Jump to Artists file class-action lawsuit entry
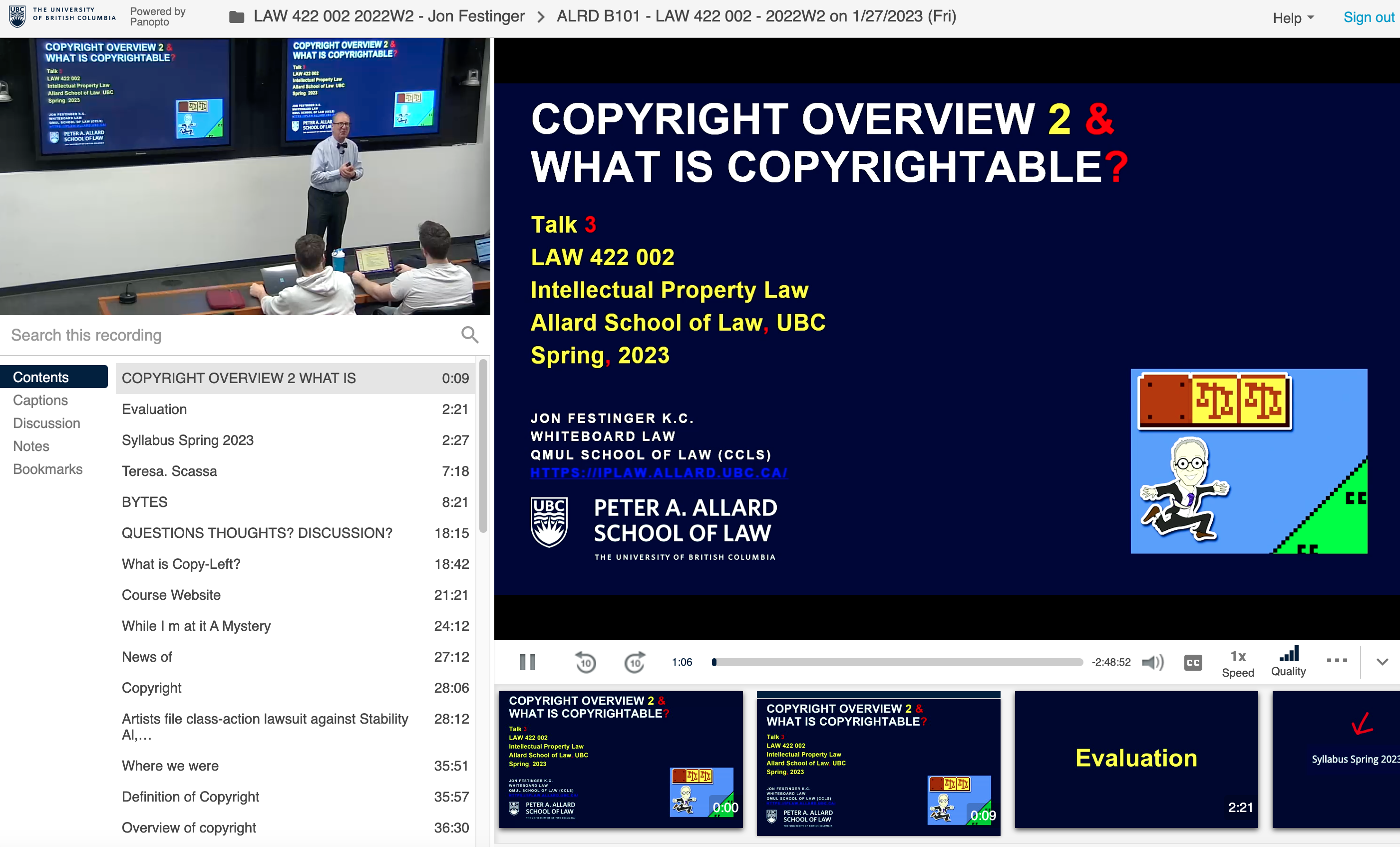 pyautogui.click(x=296, y=727)
